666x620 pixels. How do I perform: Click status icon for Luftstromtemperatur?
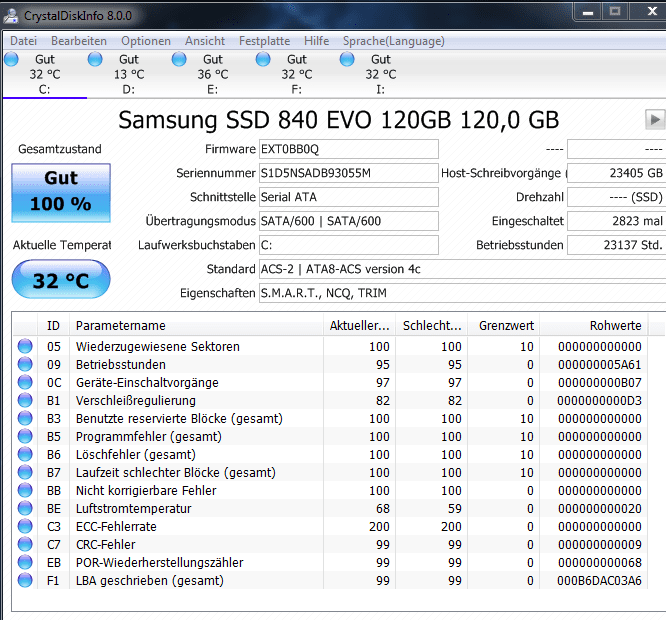click(x=25, y=508)
